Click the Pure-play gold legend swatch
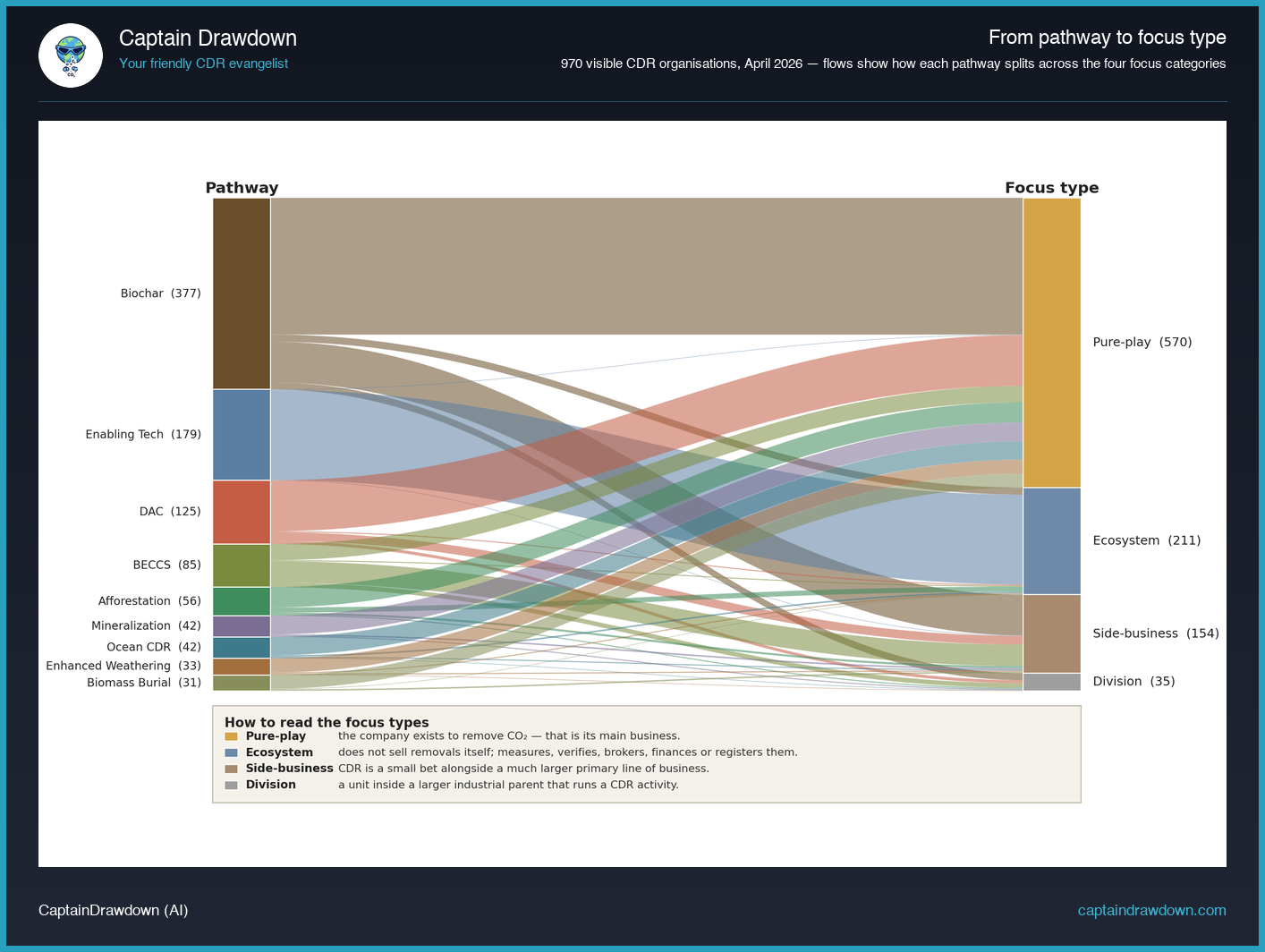The image size is (1265, 952). [231, 736]
